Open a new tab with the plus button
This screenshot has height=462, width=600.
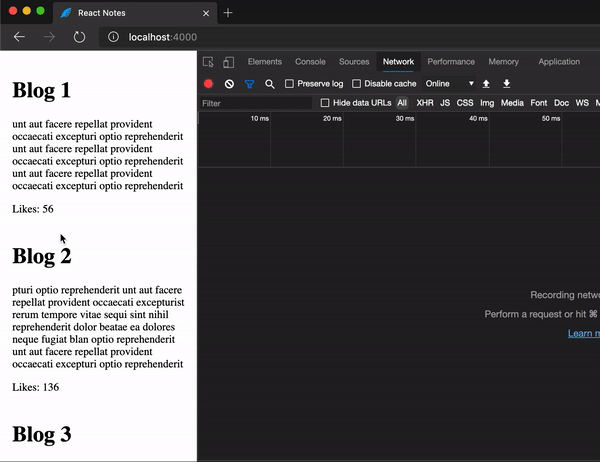pos(228,13)
